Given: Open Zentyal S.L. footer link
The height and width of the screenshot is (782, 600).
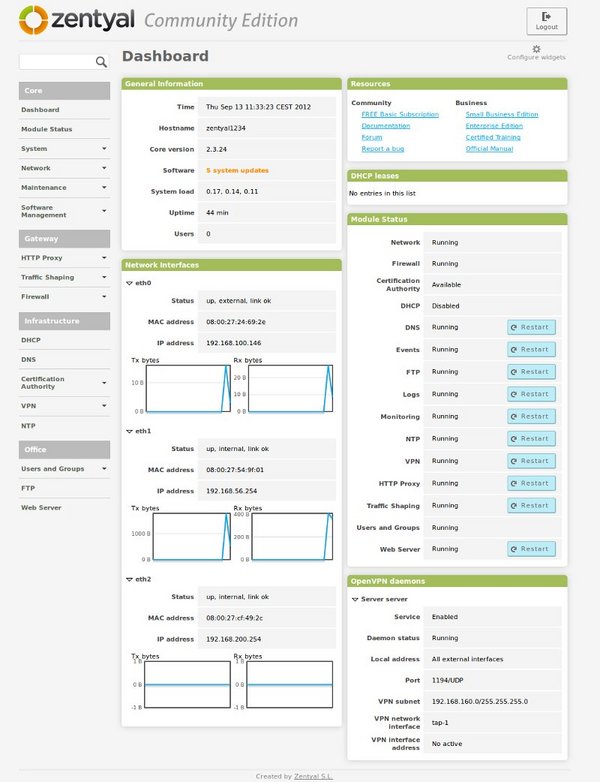Looking at the screenshot, I should pos(313,777).
